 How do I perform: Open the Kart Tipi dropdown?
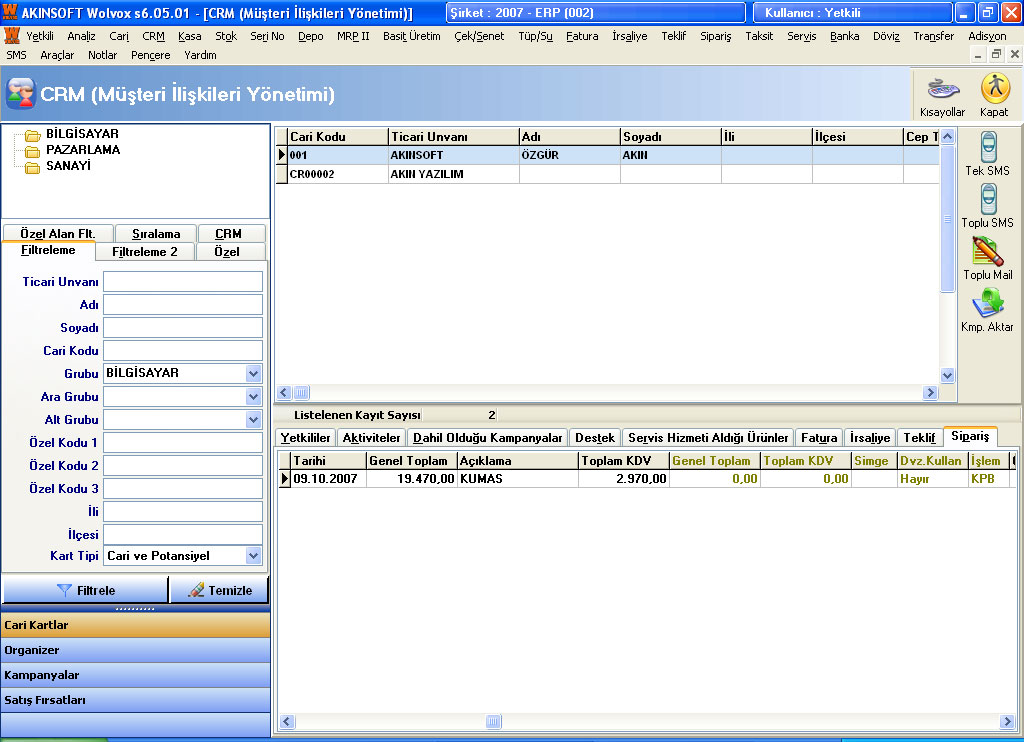253,556
